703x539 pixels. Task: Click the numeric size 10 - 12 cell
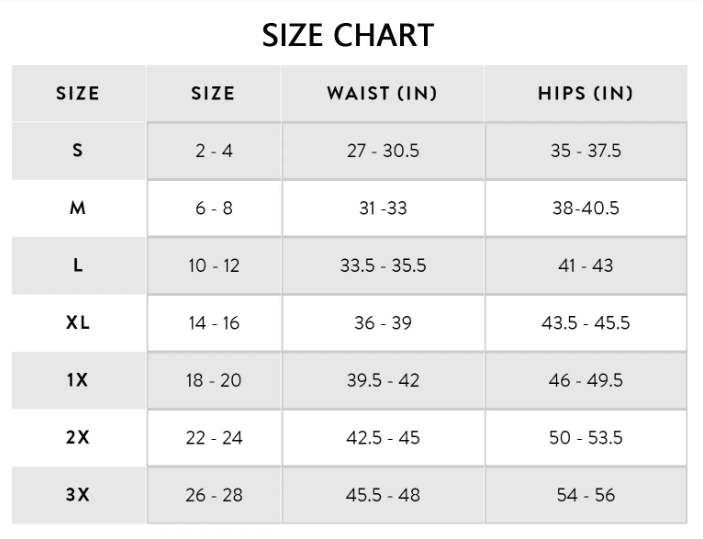(x=213, y=266)
